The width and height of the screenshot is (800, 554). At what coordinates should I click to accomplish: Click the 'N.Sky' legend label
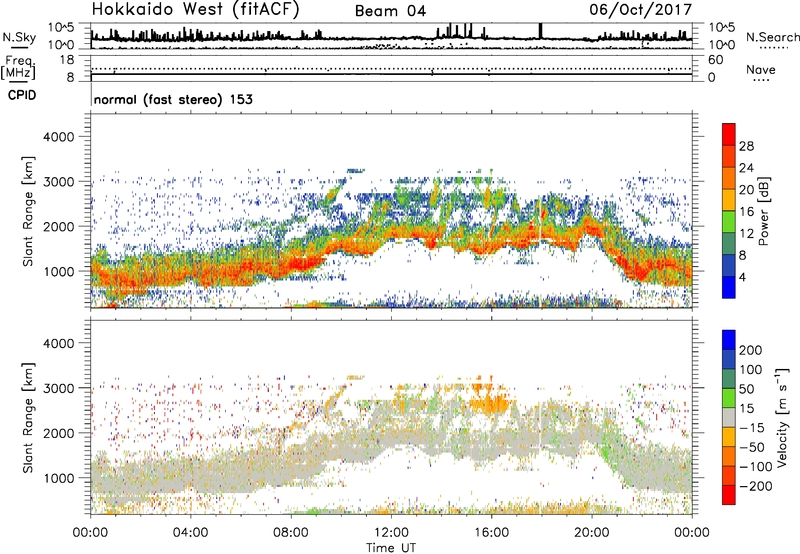19,37
